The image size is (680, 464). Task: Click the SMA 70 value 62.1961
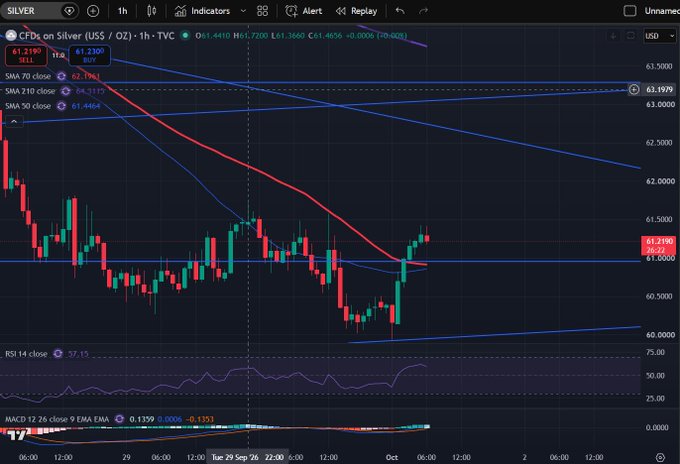85,76
